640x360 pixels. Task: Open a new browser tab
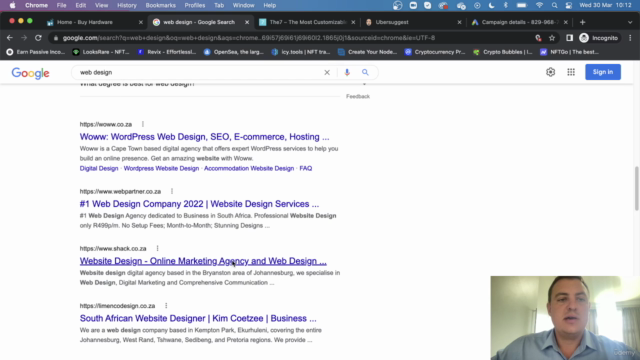point(582,22)
